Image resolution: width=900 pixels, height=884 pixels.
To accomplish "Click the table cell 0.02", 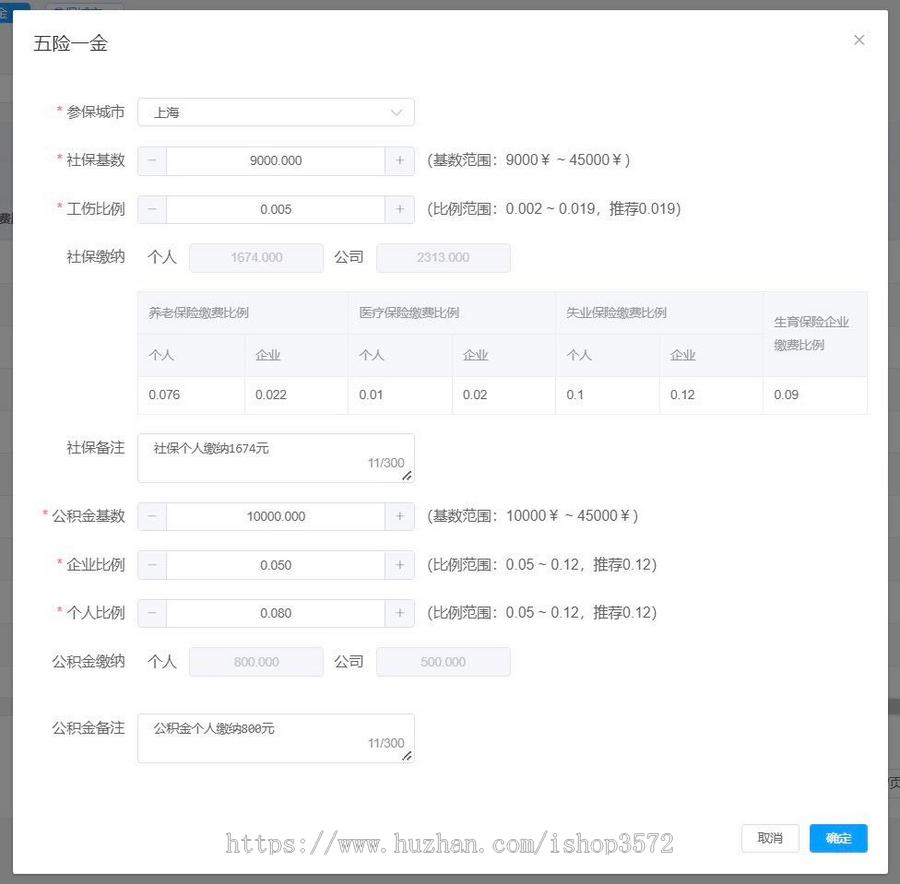I will tap(504, 395).
